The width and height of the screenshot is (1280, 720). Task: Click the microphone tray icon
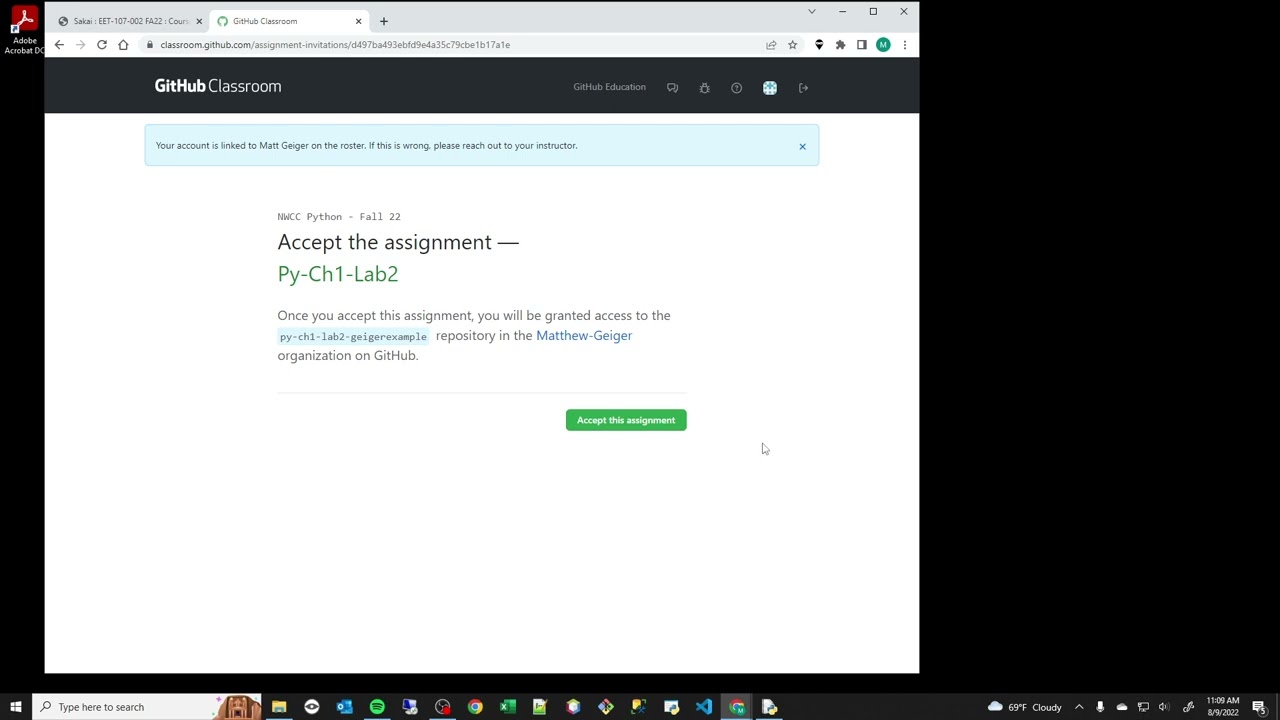(x=1100, y=707)
